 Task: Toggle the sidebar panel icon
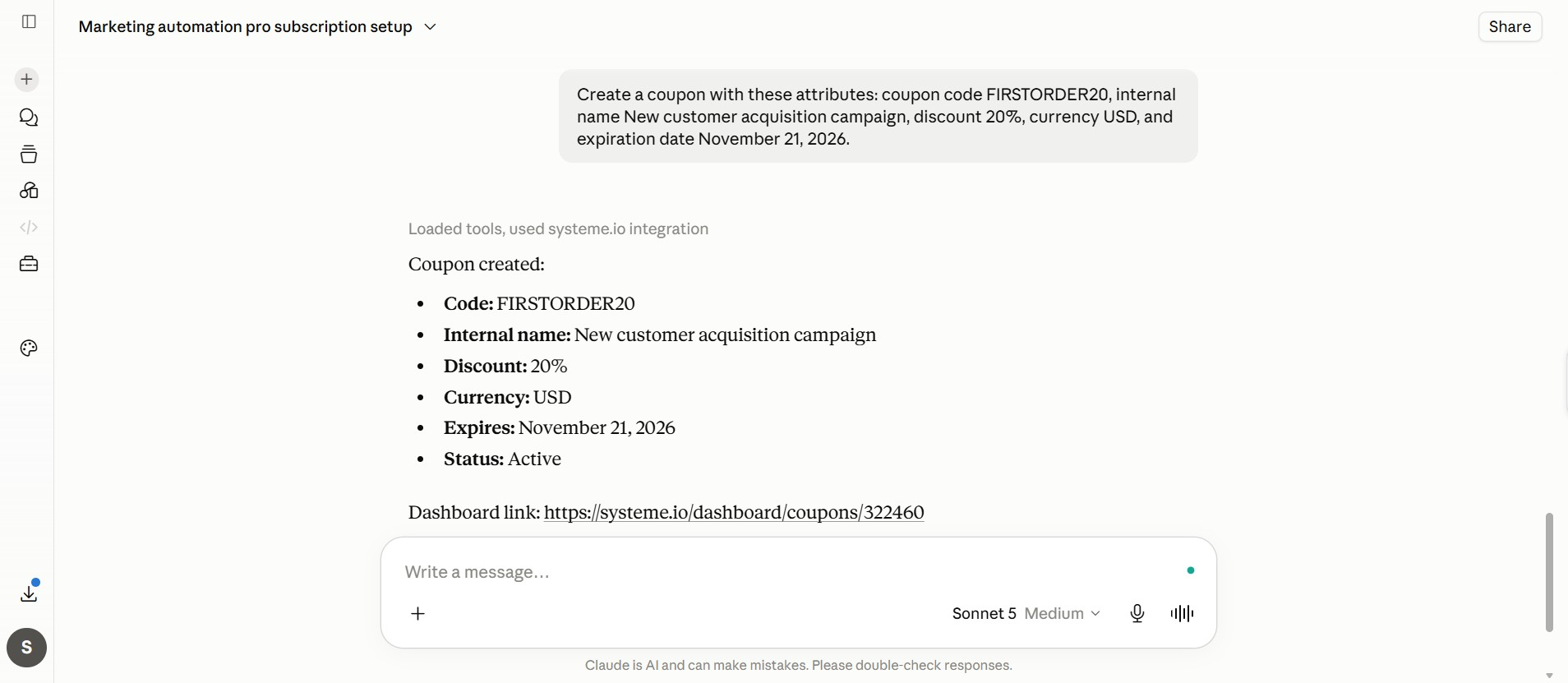[29, 21]
